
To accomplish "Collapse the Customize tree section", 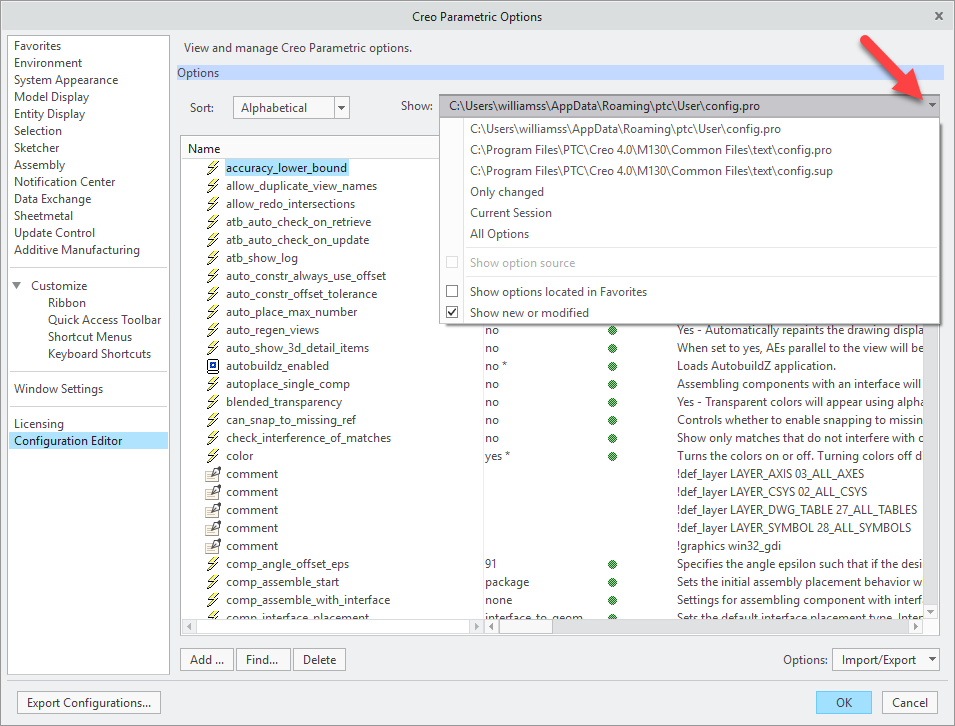I will click(x=18, y=286).
